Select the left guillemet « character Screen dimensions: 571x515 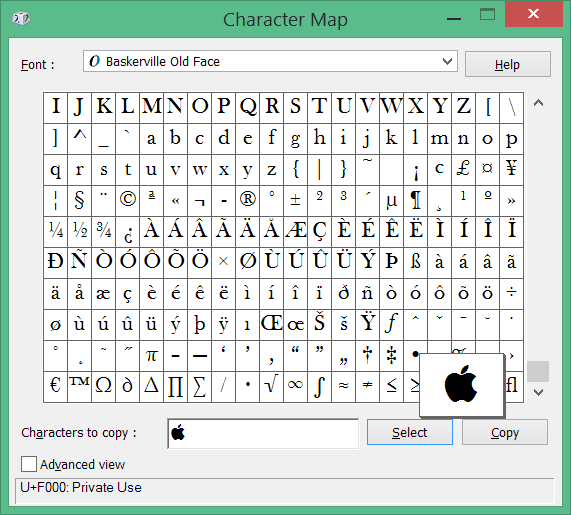[x=176, y=200]
